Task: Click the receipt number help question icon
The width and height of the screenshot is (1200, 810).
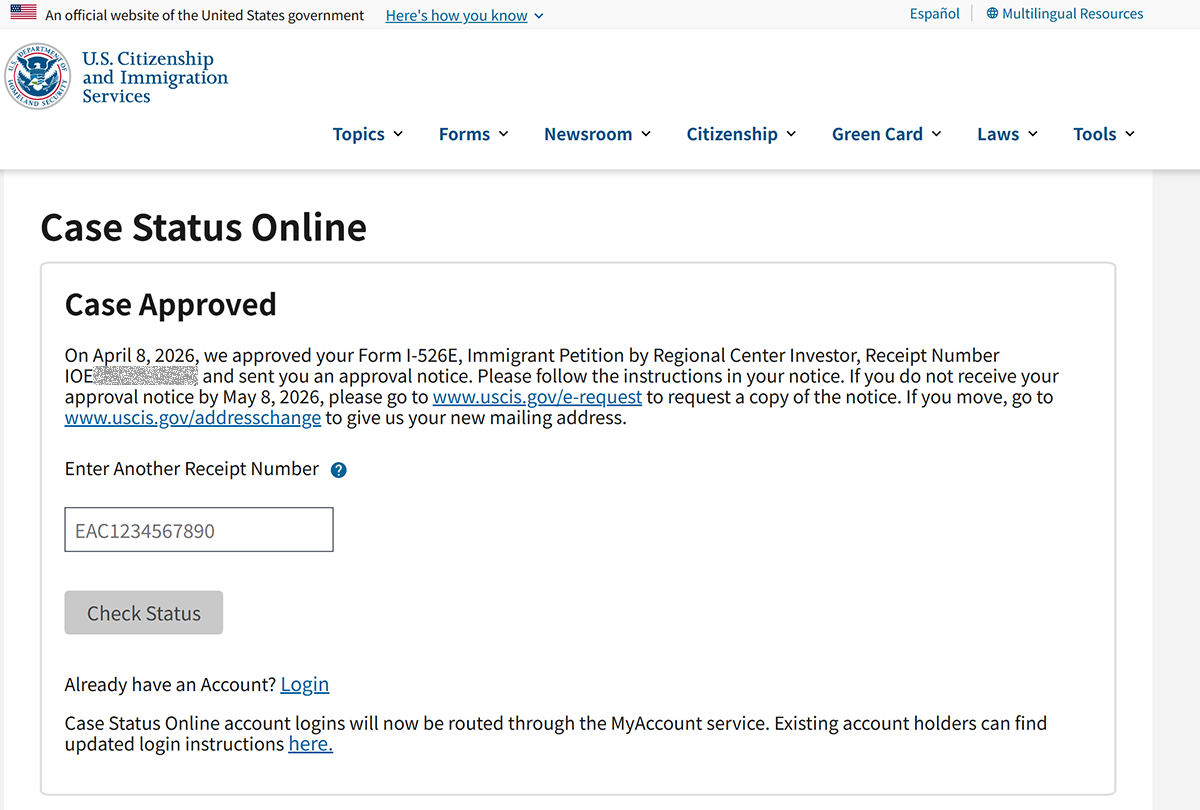Action: [x=338, y=470]
